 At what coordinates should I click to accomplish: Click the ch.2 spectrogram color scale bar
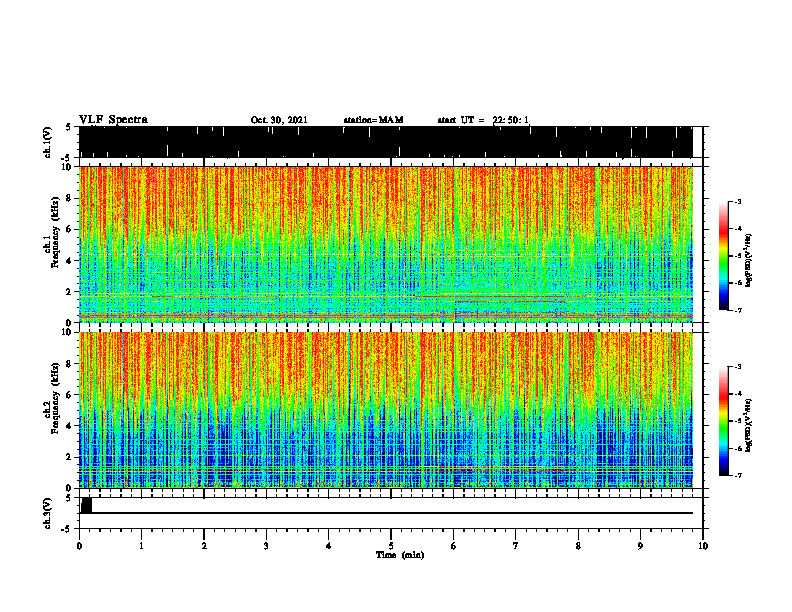(723, 421)
